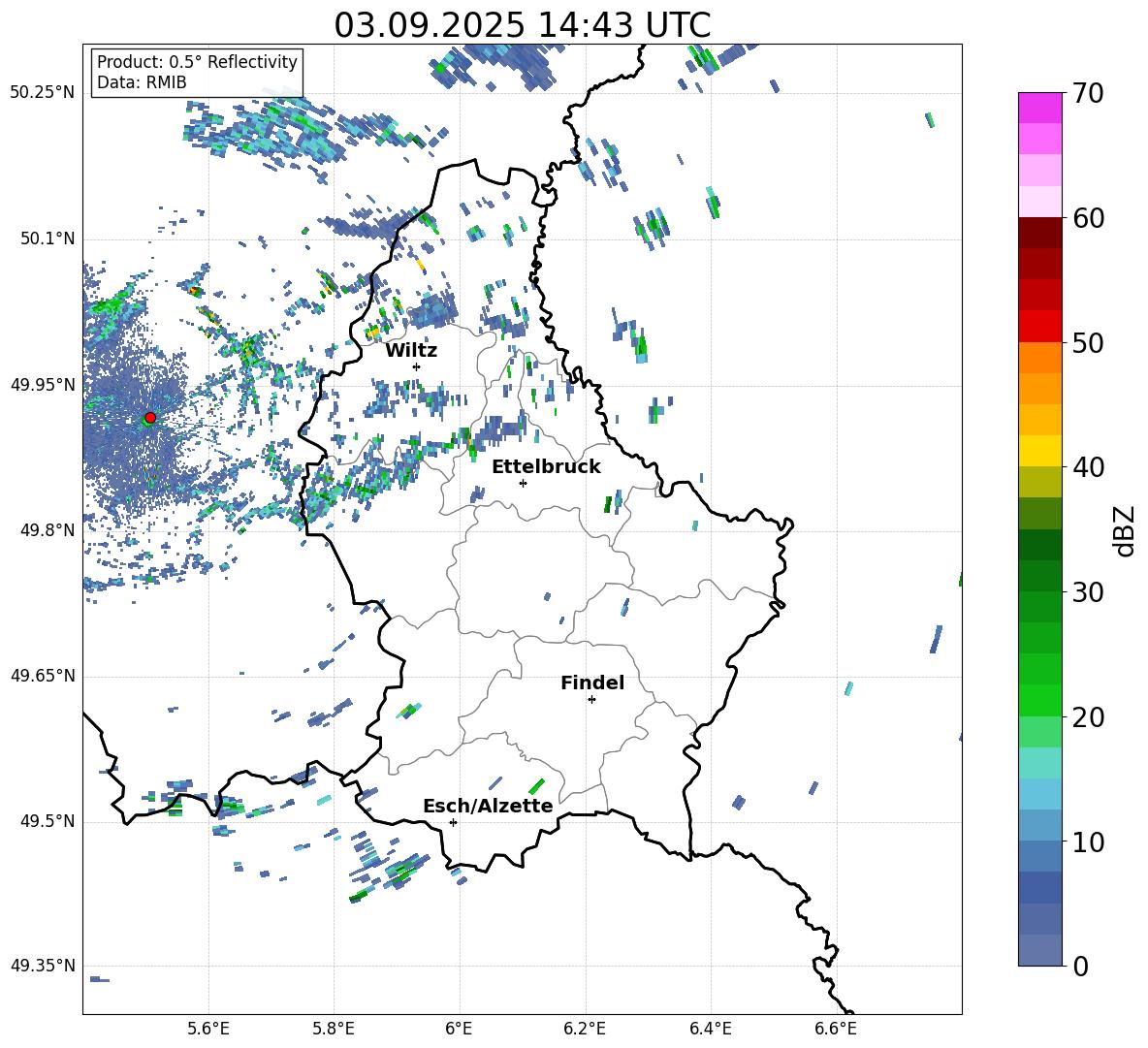Click the dBZ colorbar axis label
1148x1048 pixels.
coord(1126,530)
